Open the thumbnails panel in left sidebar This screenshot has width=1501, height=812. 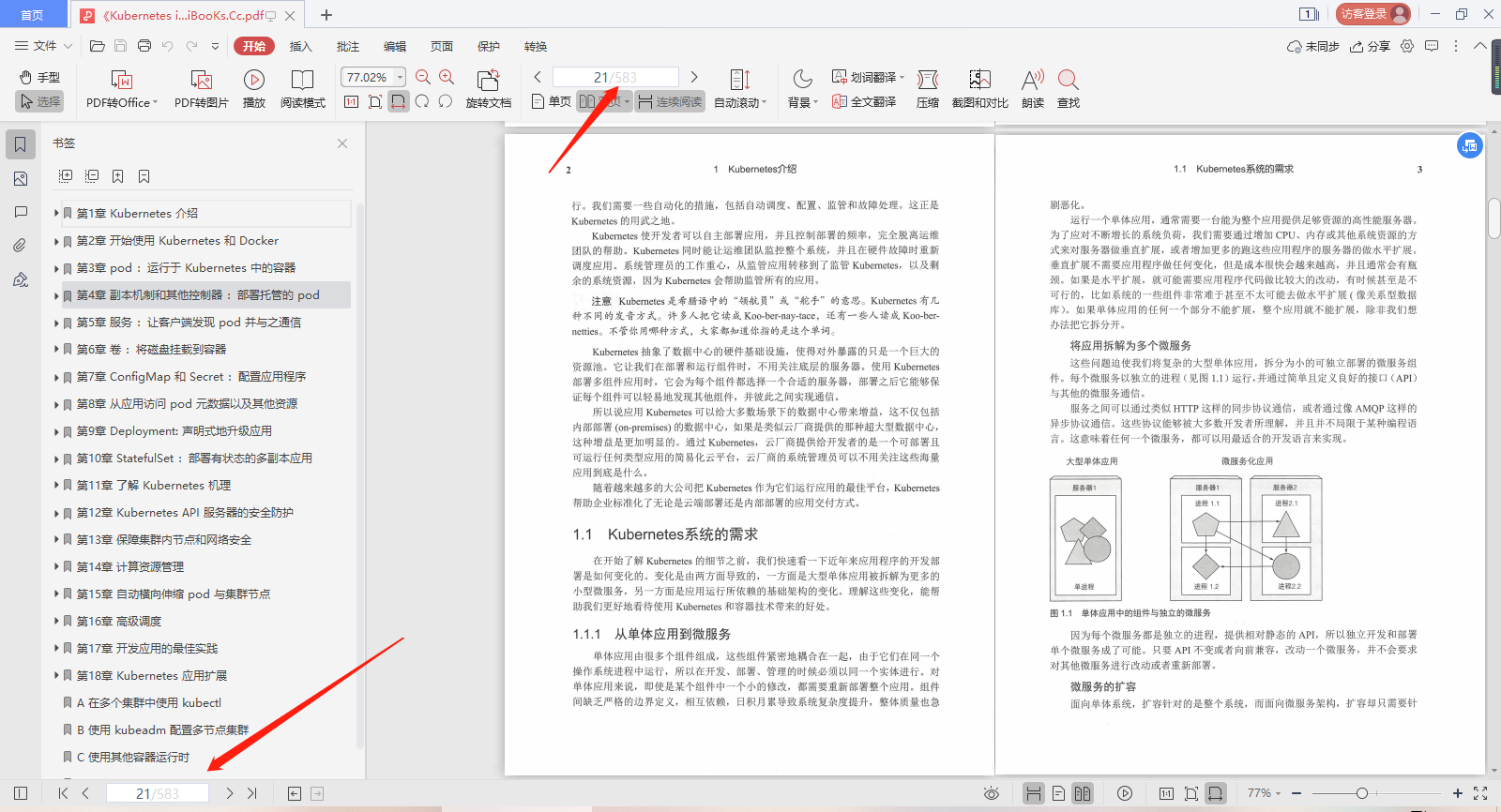(x=21, y=178)
